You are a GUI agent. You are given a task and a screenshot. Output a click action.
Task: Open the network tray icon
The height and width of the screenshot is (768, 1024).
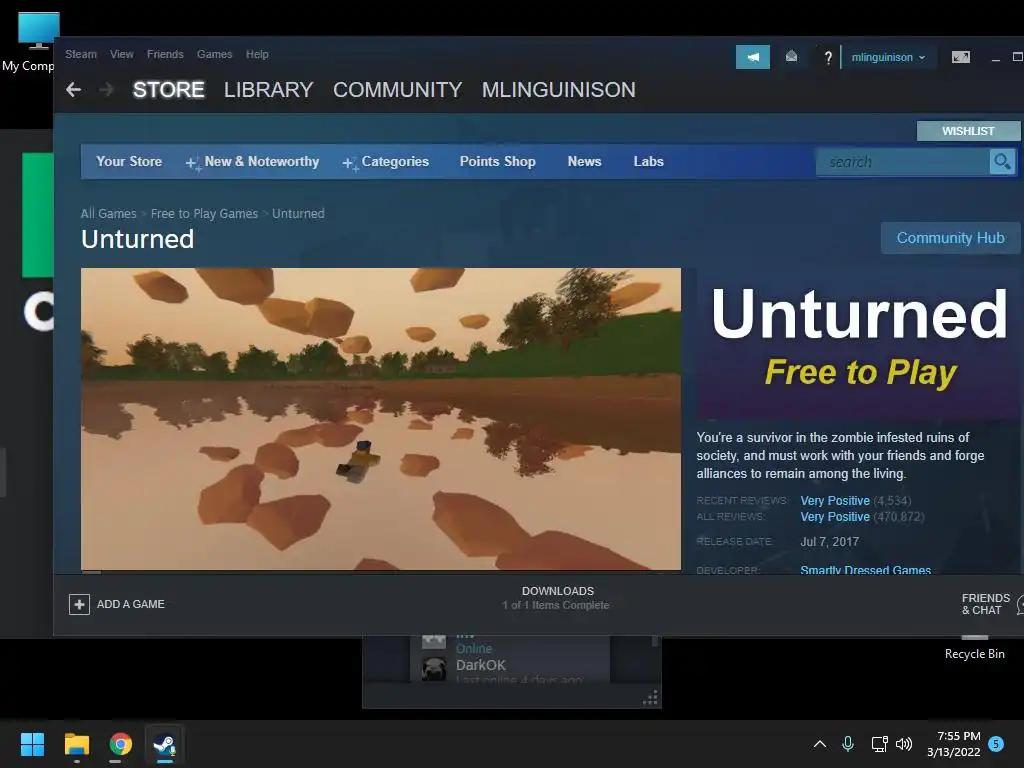(879, 744)
